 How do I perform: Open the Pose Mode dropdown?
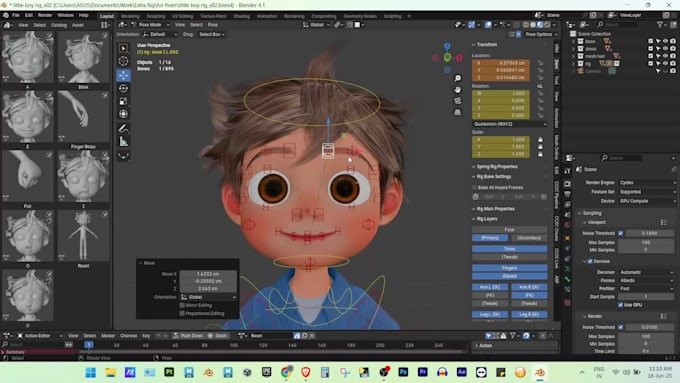[150, 25]
